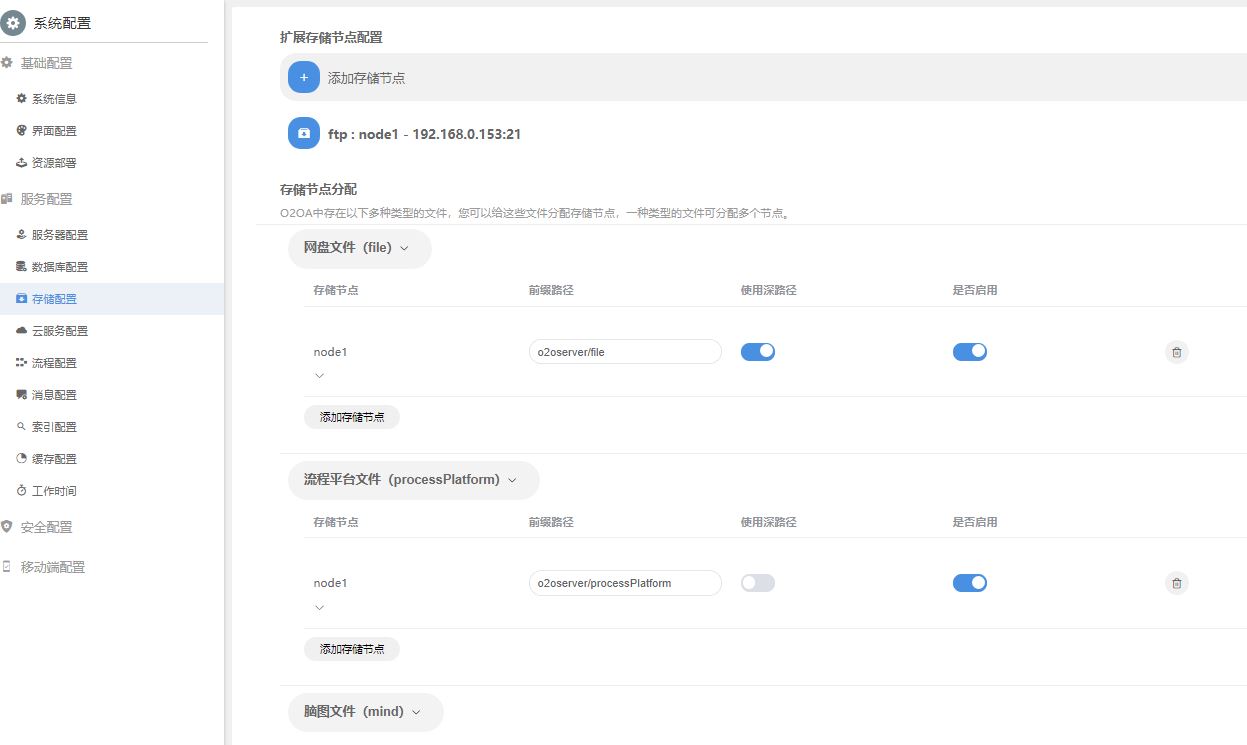Collapse the 网盘文件 (file) section
The width and height of the screenshot is (1247, 745).
coord(360,248)
